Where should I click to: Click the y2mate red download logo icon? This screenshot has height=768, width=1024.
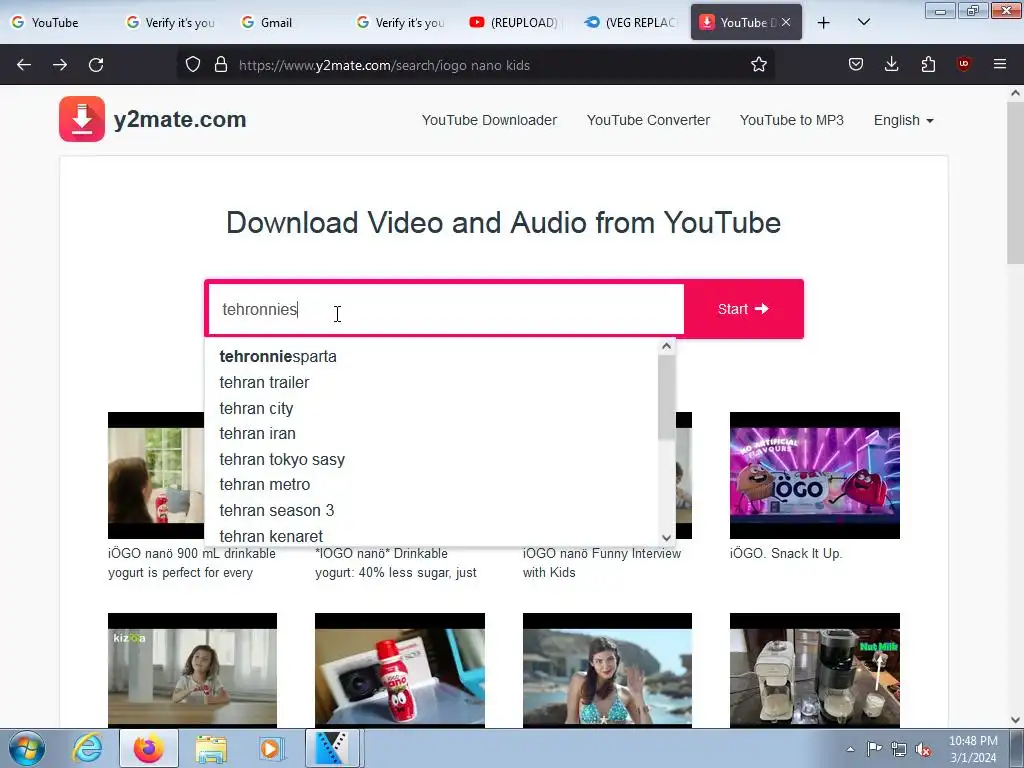pos(82,119)
